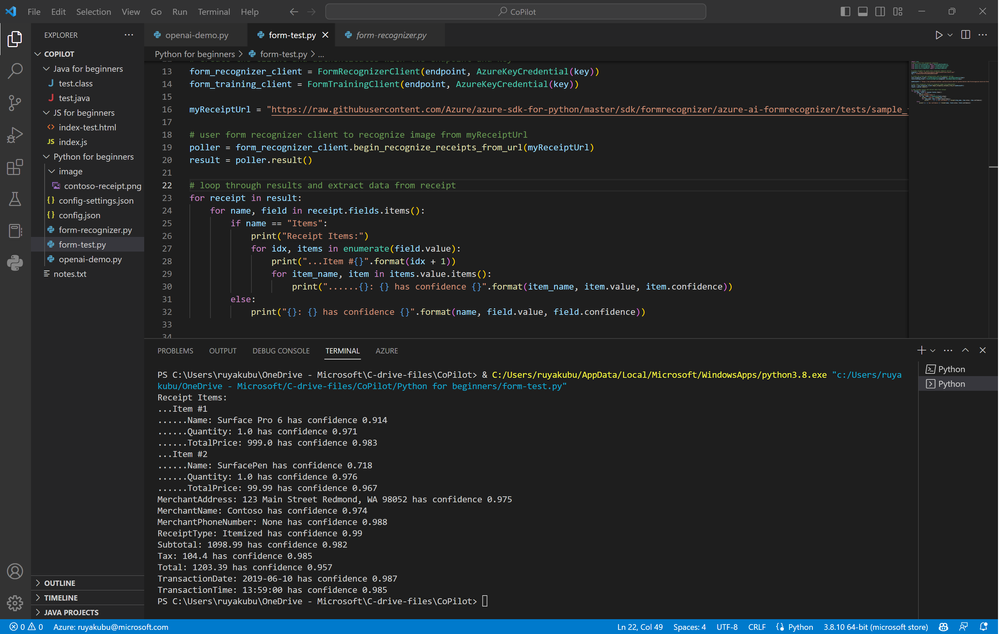Collapse the Java for beginners folder
This screenshot has width=999, height=634.
[x=88, y=69]
